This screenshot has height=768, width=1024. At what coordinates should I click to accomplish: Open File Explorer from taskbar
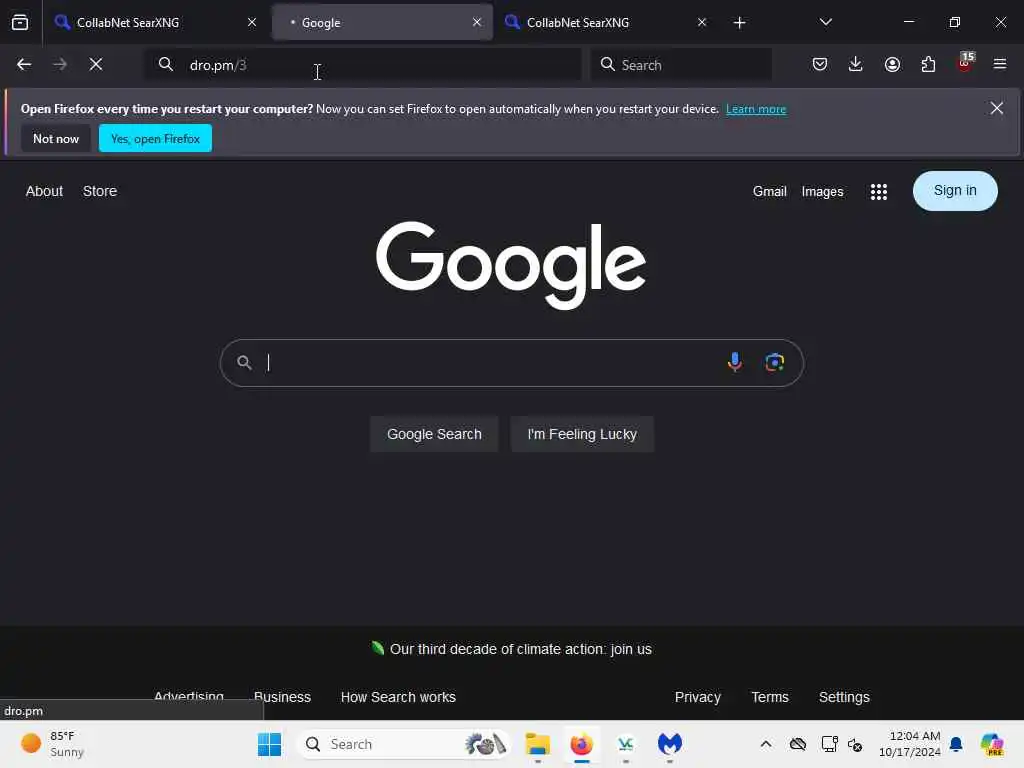coord(537,744)
